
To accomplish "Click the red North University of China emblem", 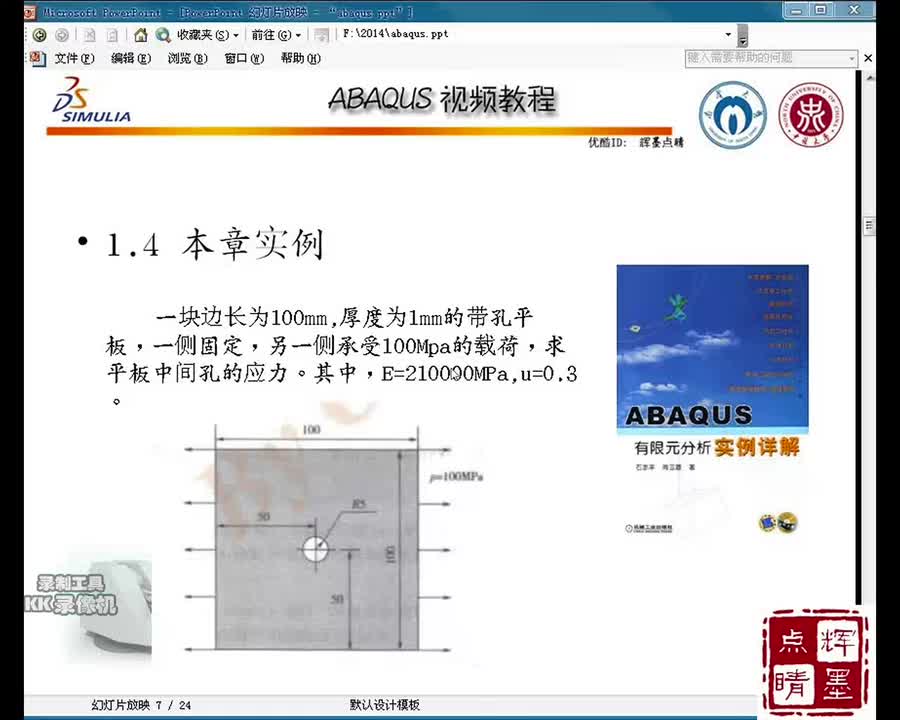I will (x=810, y=114).
